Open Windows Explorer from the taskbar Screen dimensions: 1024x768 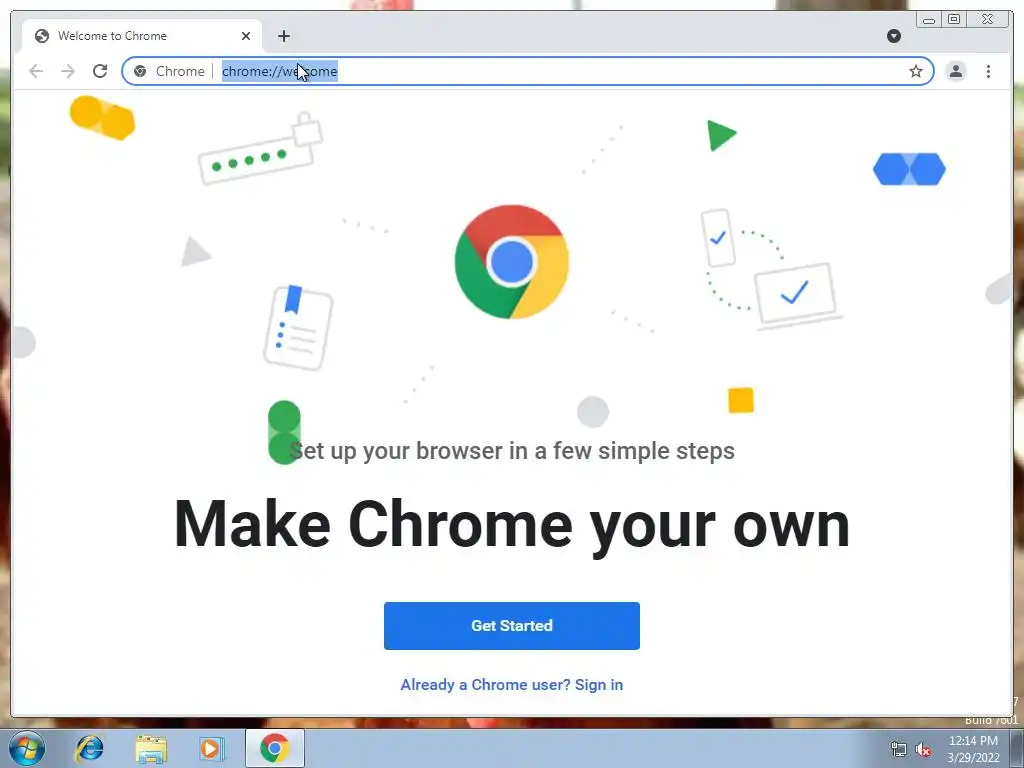click(151, 748)
